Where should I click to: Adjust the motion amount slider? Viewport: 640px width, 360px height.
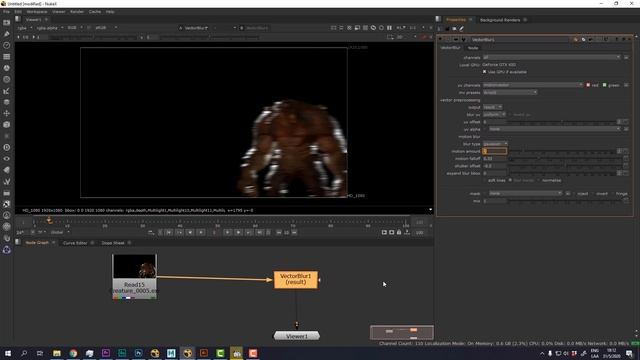[x=563, y=151]
